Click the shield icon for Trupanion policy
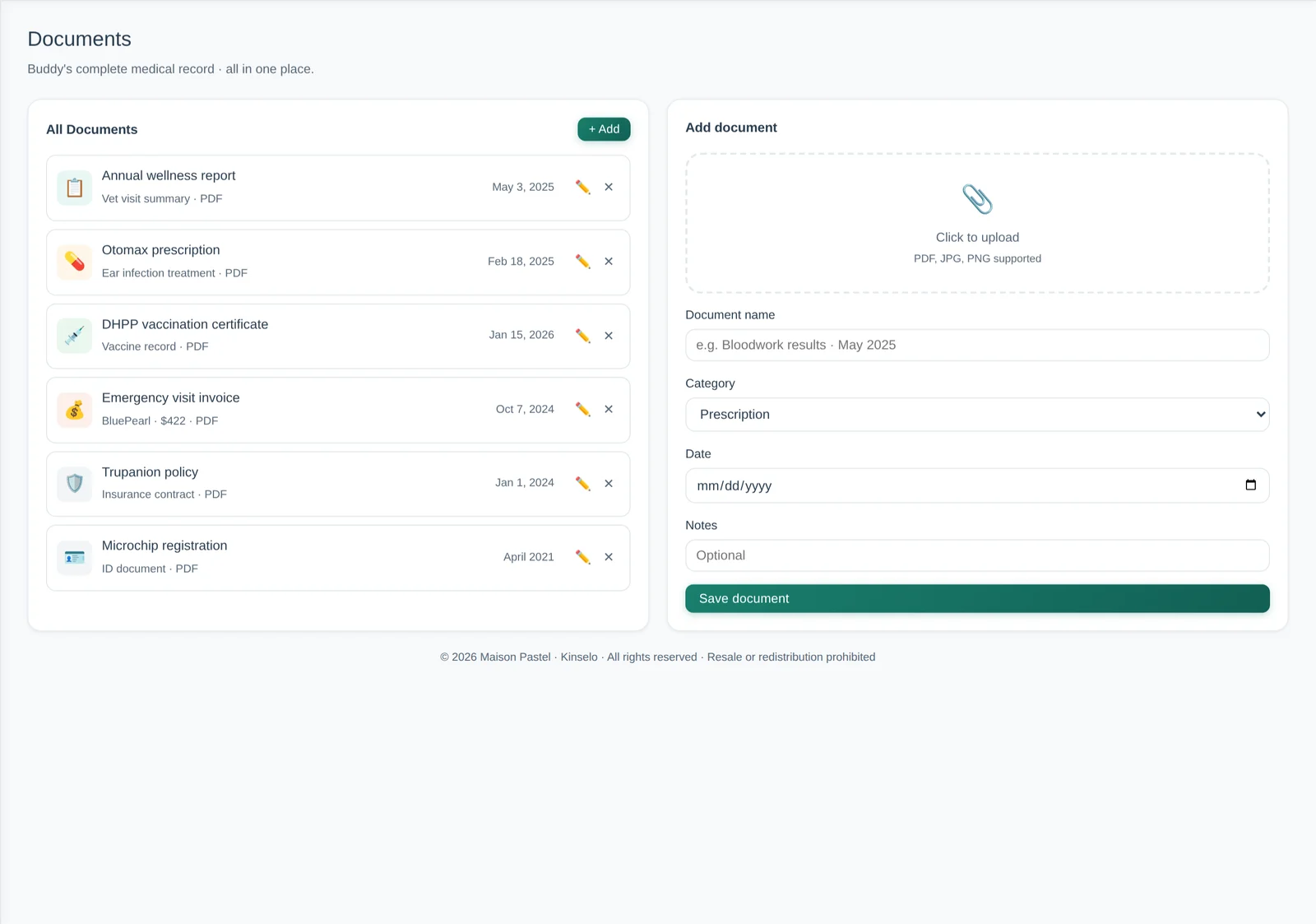 pyautogui.click(x=75, y=484)
